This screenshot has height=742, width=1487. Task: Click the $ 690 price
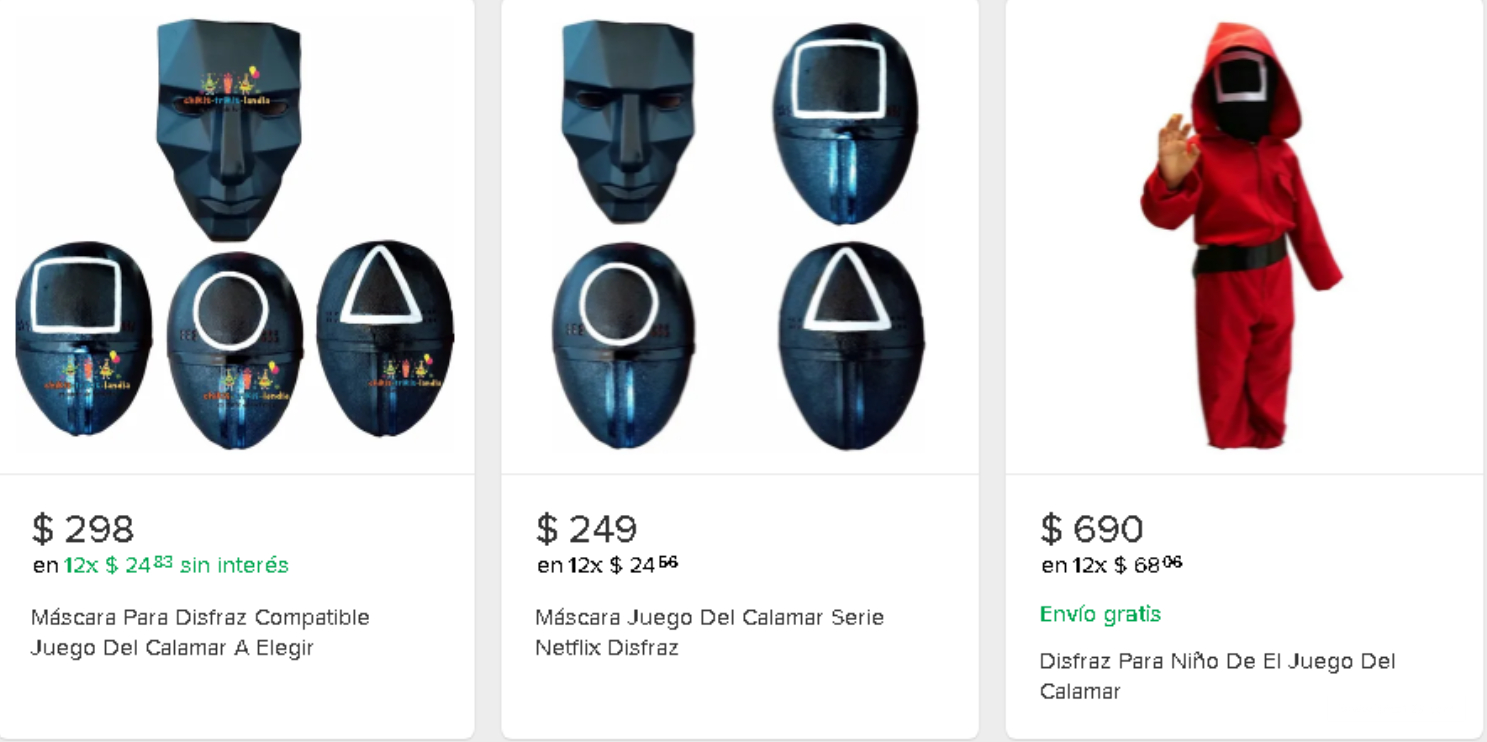pyautogui.click(x=1091, y=528)
